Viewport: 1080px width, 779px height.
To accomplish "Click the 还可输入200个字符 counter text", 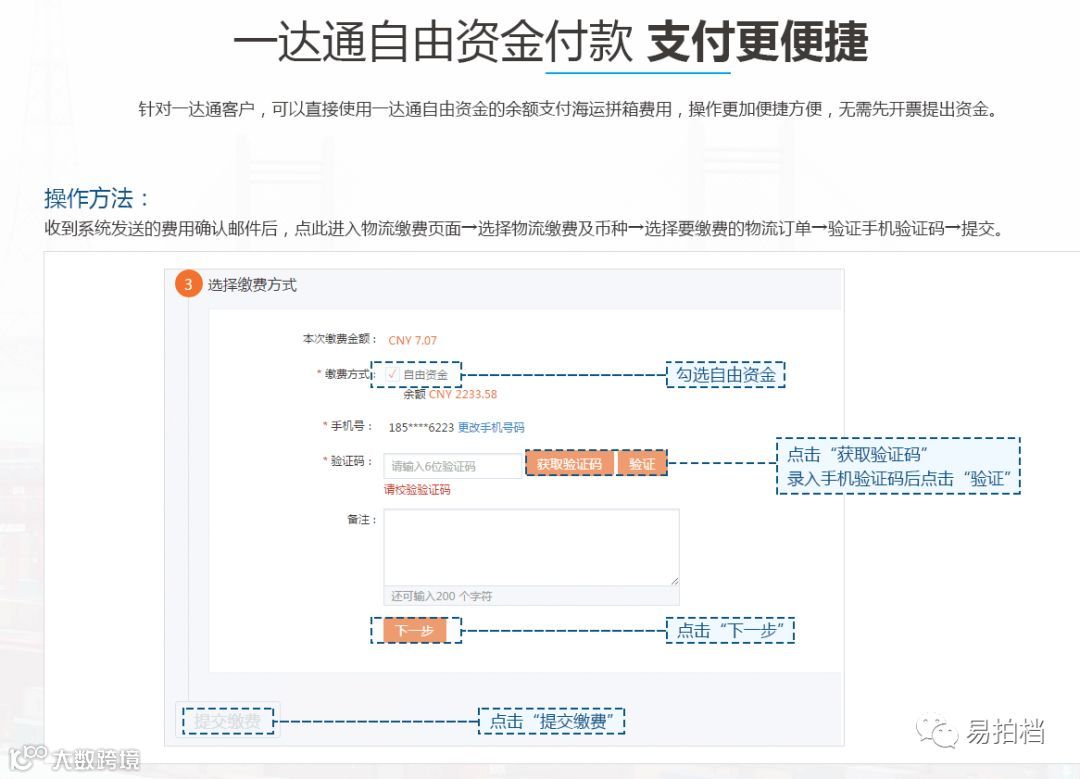I will 442,596.
